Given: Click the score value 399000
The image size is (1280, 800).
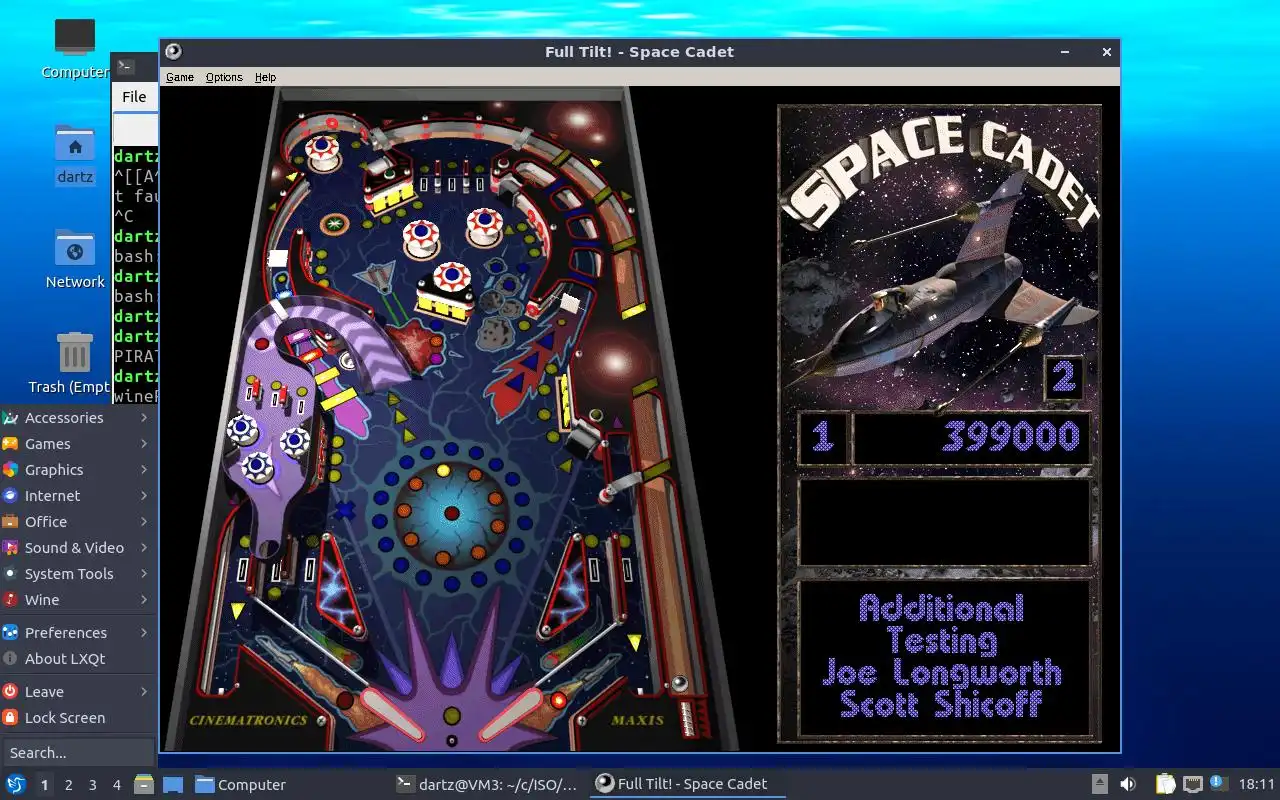Looking at the screenshot, I should pyautogui.click(x=1011, y=437).
